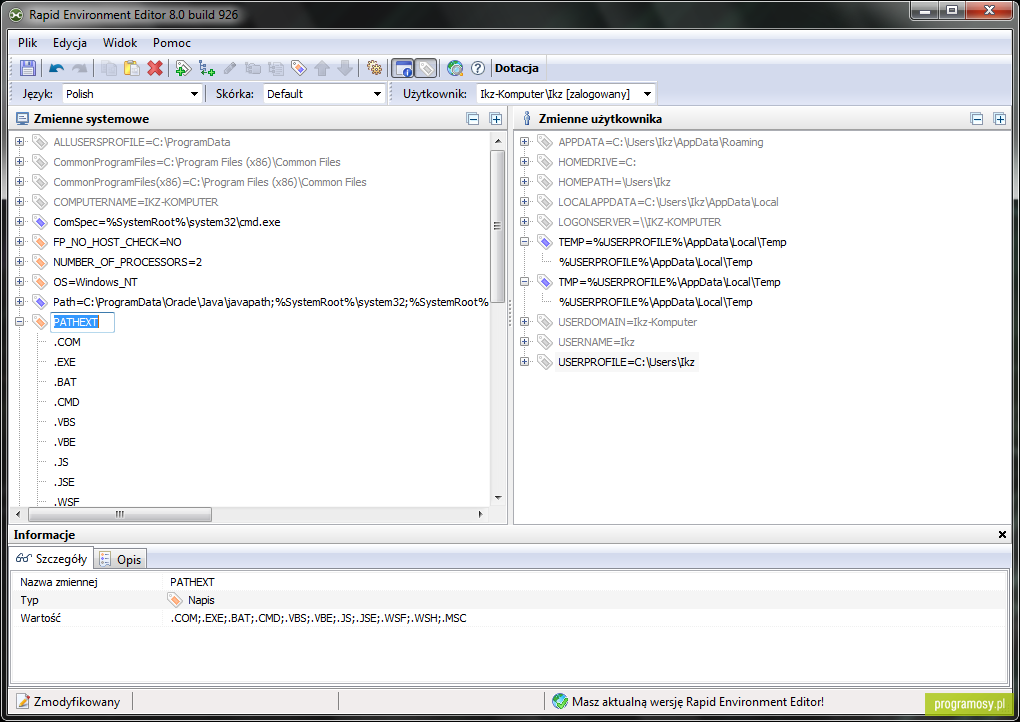The width and height of the screenshot is (1020, 722).
Task: Click the Copy toolbar icon
Action: pyautogui.click(x=109, y=68)
